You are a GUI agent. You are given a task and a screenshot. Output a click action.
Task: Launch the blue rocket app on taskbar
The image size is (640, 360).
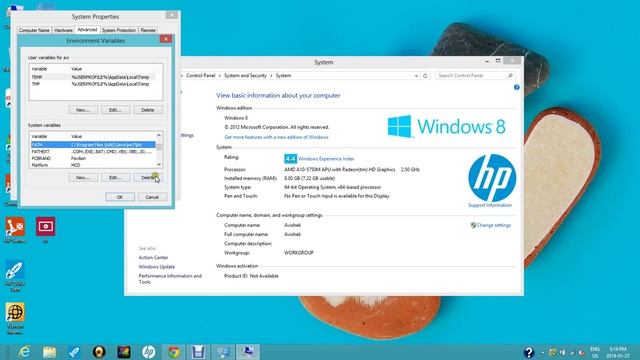(74, 351)
